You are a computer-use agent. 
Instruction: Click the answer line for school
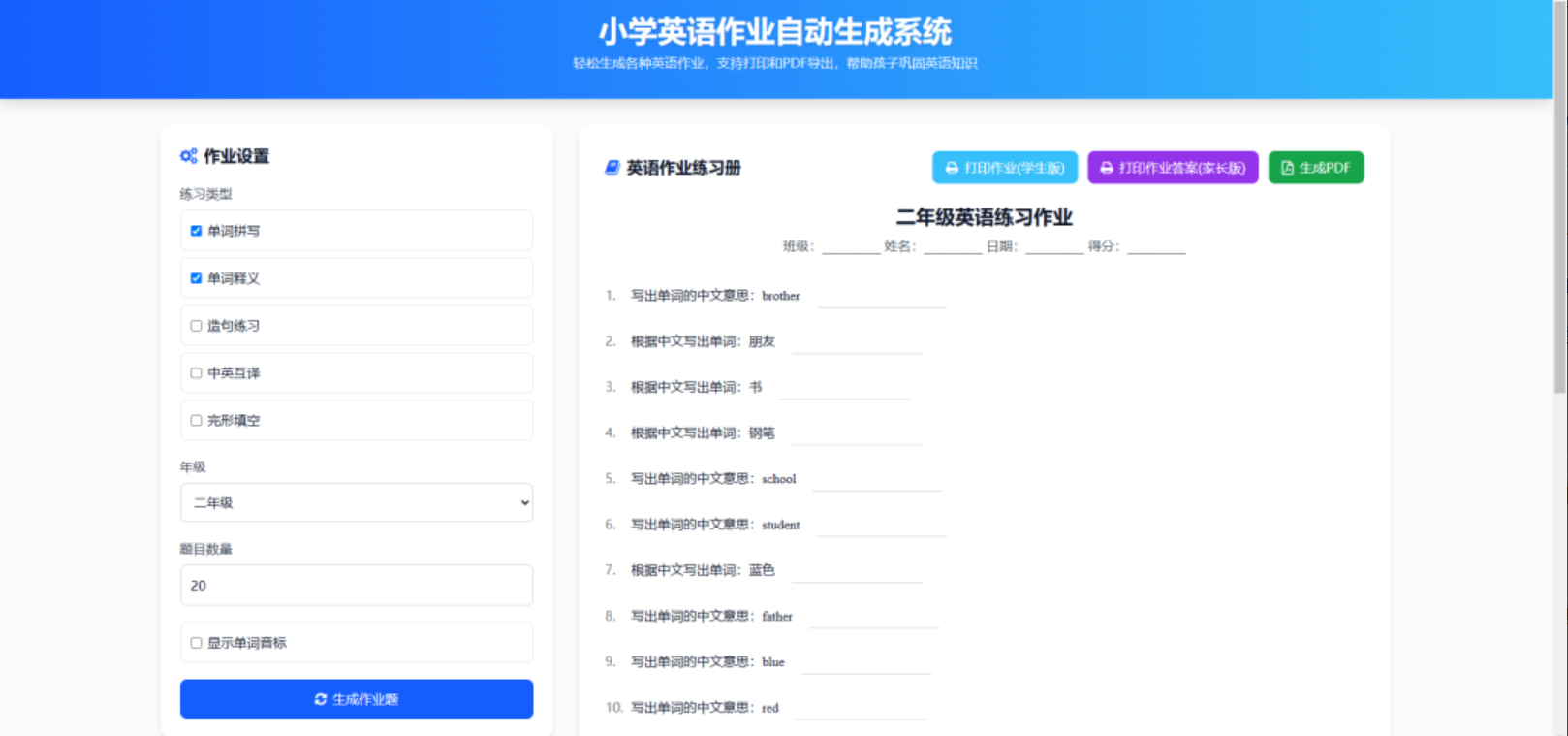pyautogui.click(x=877, y=481)
